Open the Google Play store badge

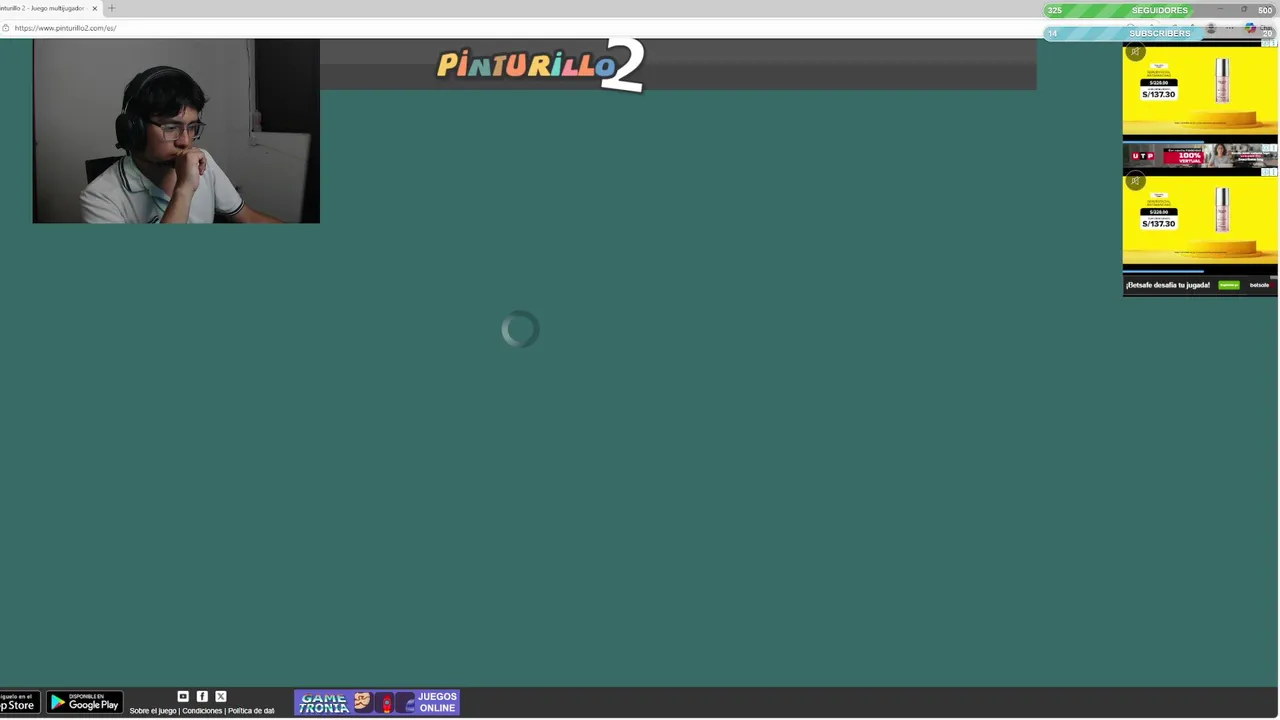pos(84,703)
